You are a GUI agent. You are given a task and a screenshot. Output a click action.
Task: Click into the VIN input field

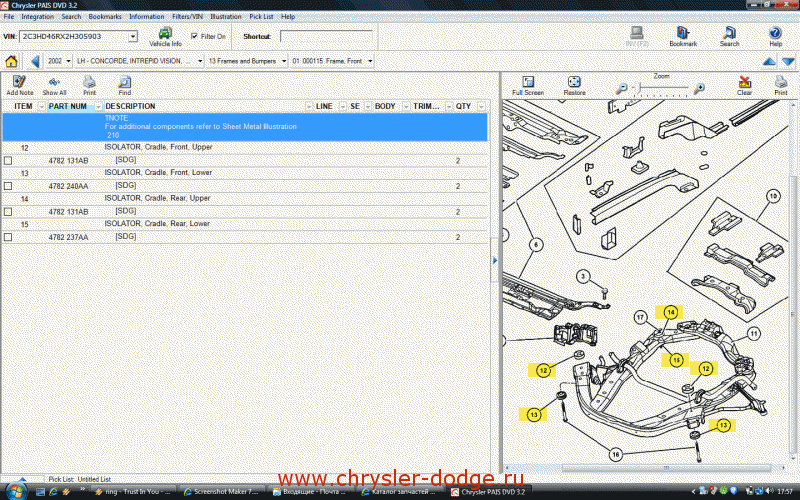click(74, 37)
